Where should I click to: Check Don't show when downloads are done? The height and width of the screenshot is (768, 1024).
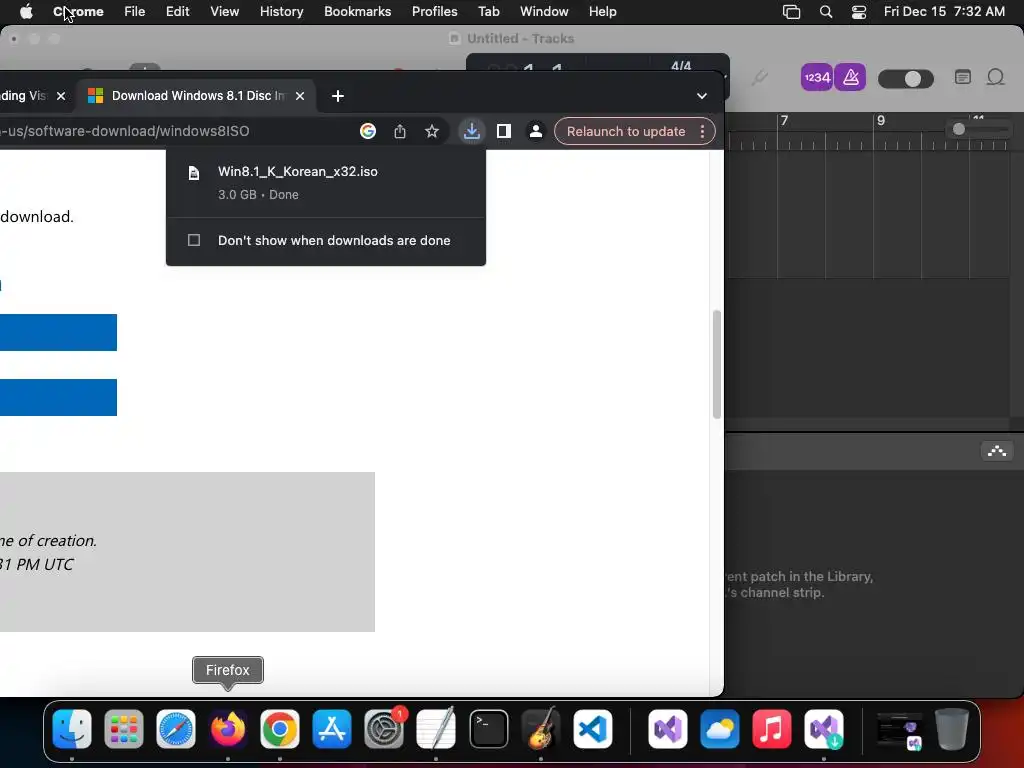click(x=194, y=240)
